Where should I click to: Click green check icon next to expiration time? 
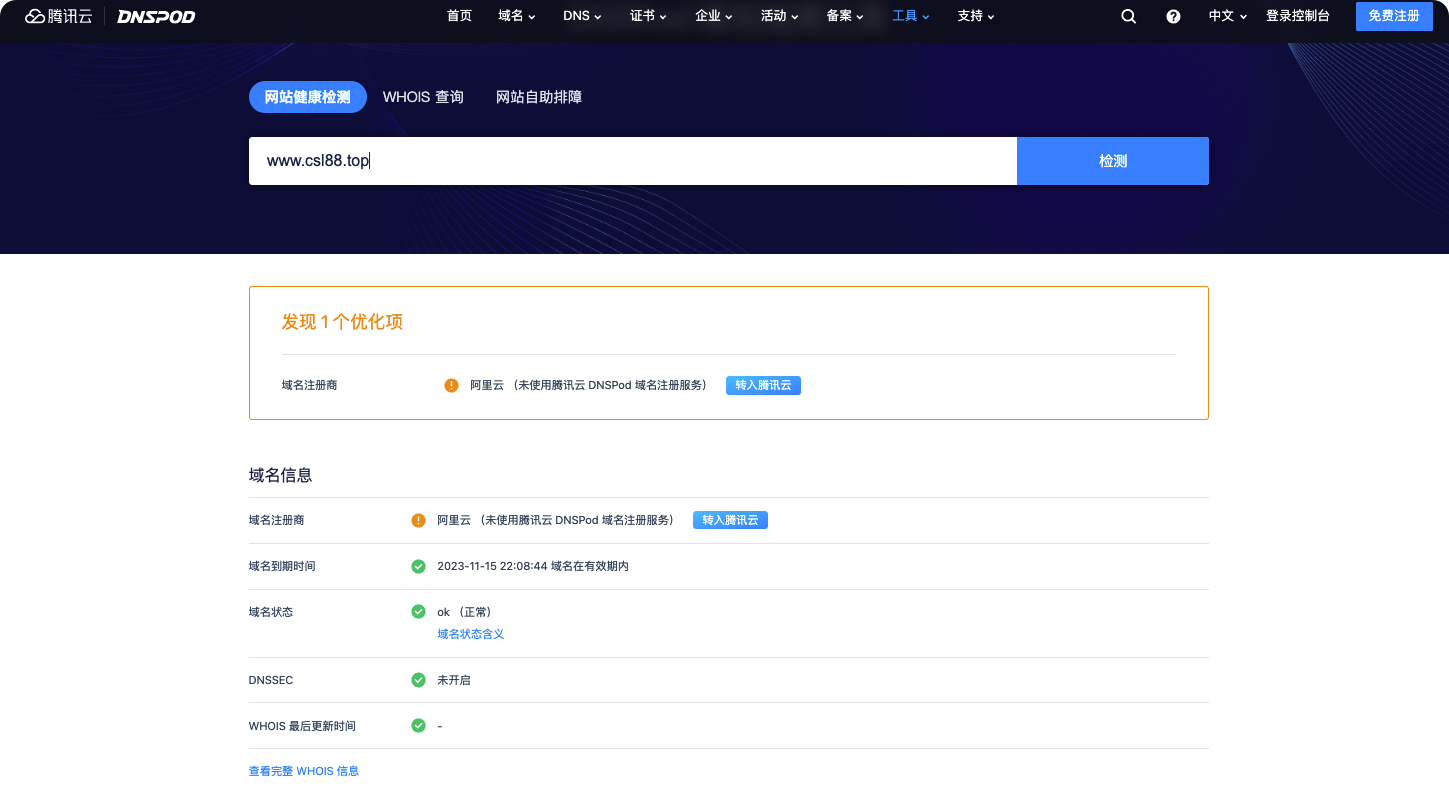[x=418, y=566]
